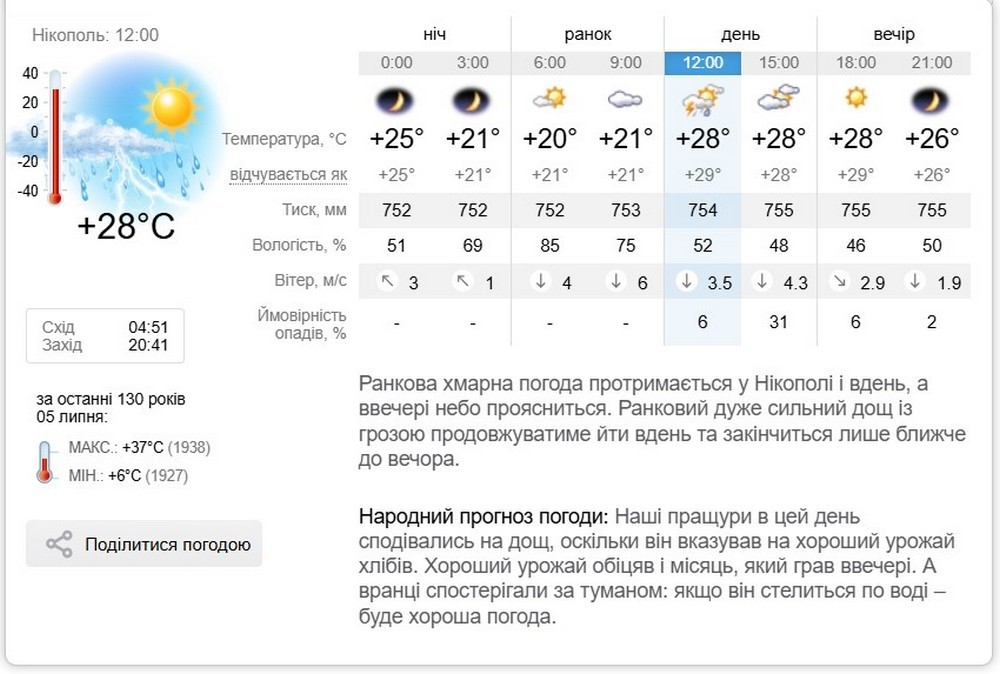Click the sunrise and sunset time box
The height and width of the screenshot is (674, 1000).
pyautogui.click(x=105, y=335)
